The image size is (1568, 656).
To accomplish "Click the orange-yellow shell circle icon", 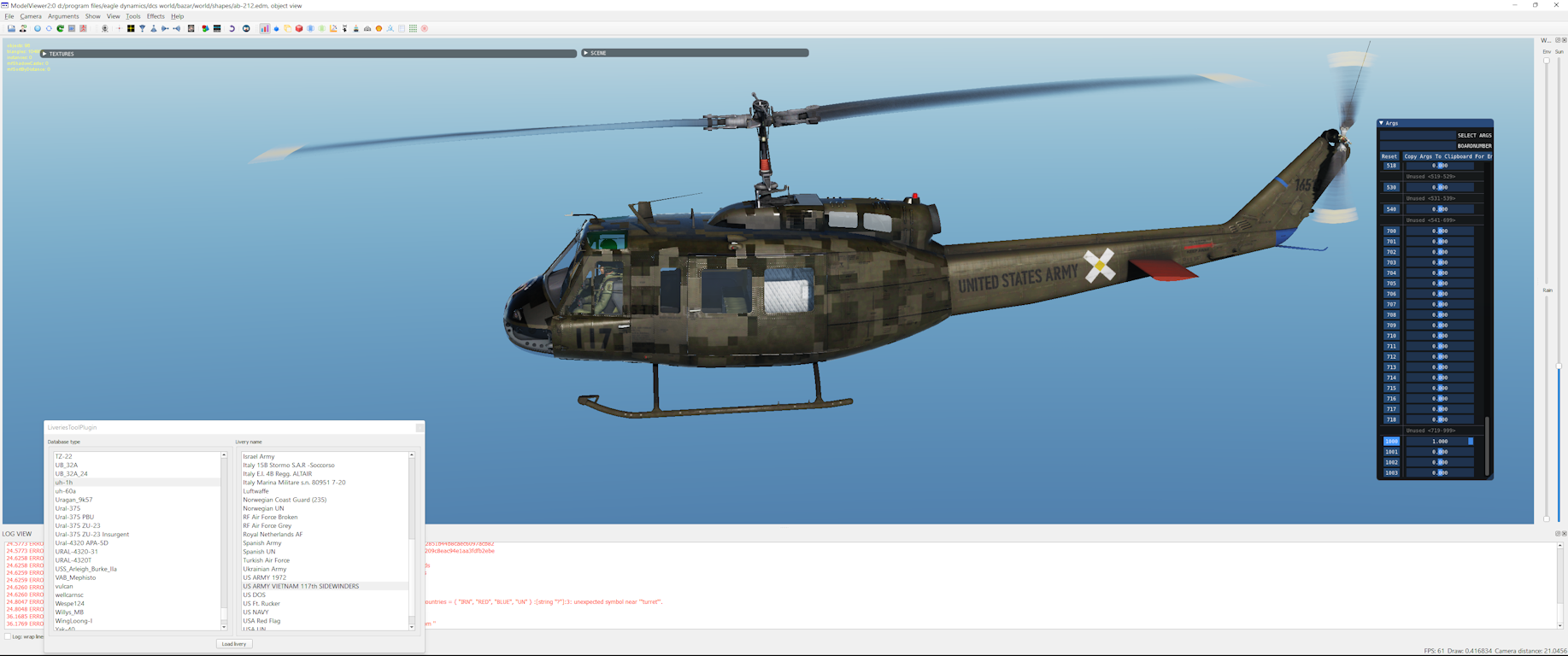I will pos(379,28).
